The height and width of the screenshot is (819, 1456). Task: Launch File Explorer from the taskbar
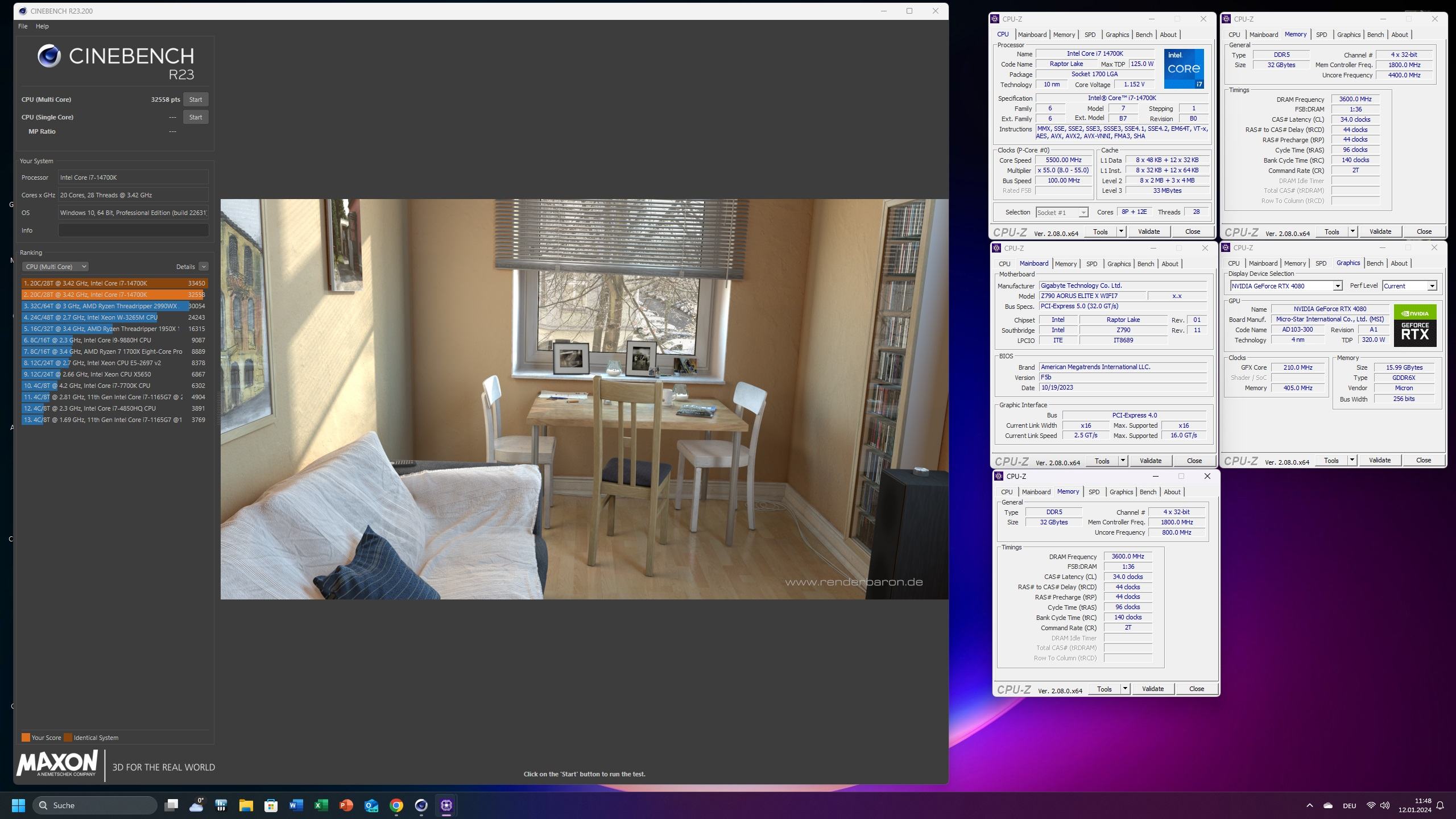pos(246,805)
